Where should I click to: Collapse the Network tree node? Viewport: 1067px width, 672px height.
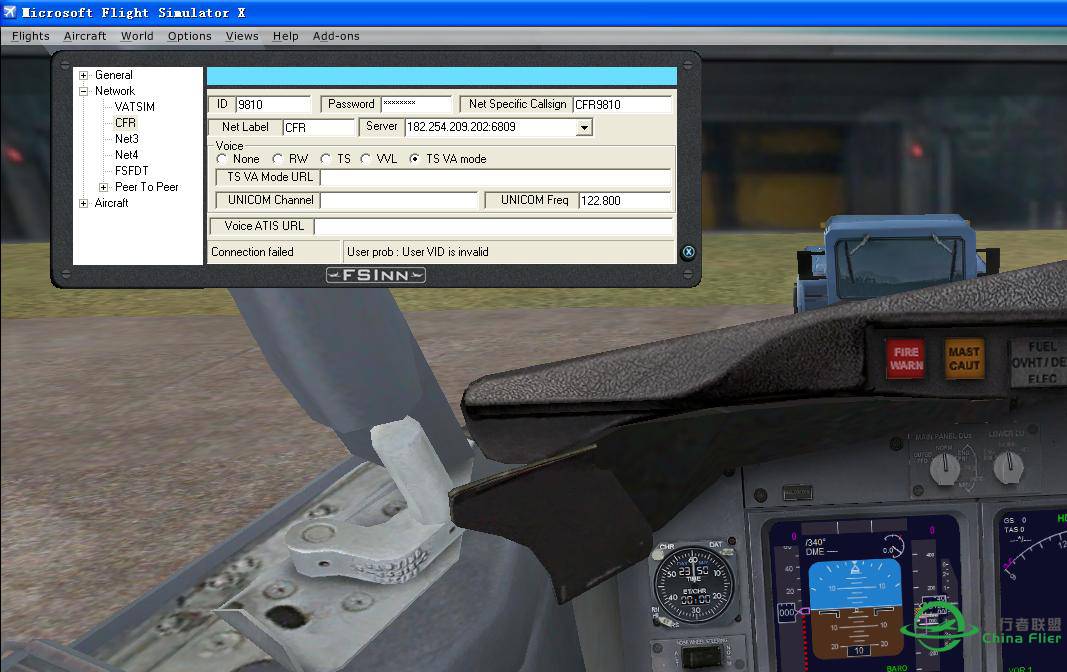[x=84, y=91]
